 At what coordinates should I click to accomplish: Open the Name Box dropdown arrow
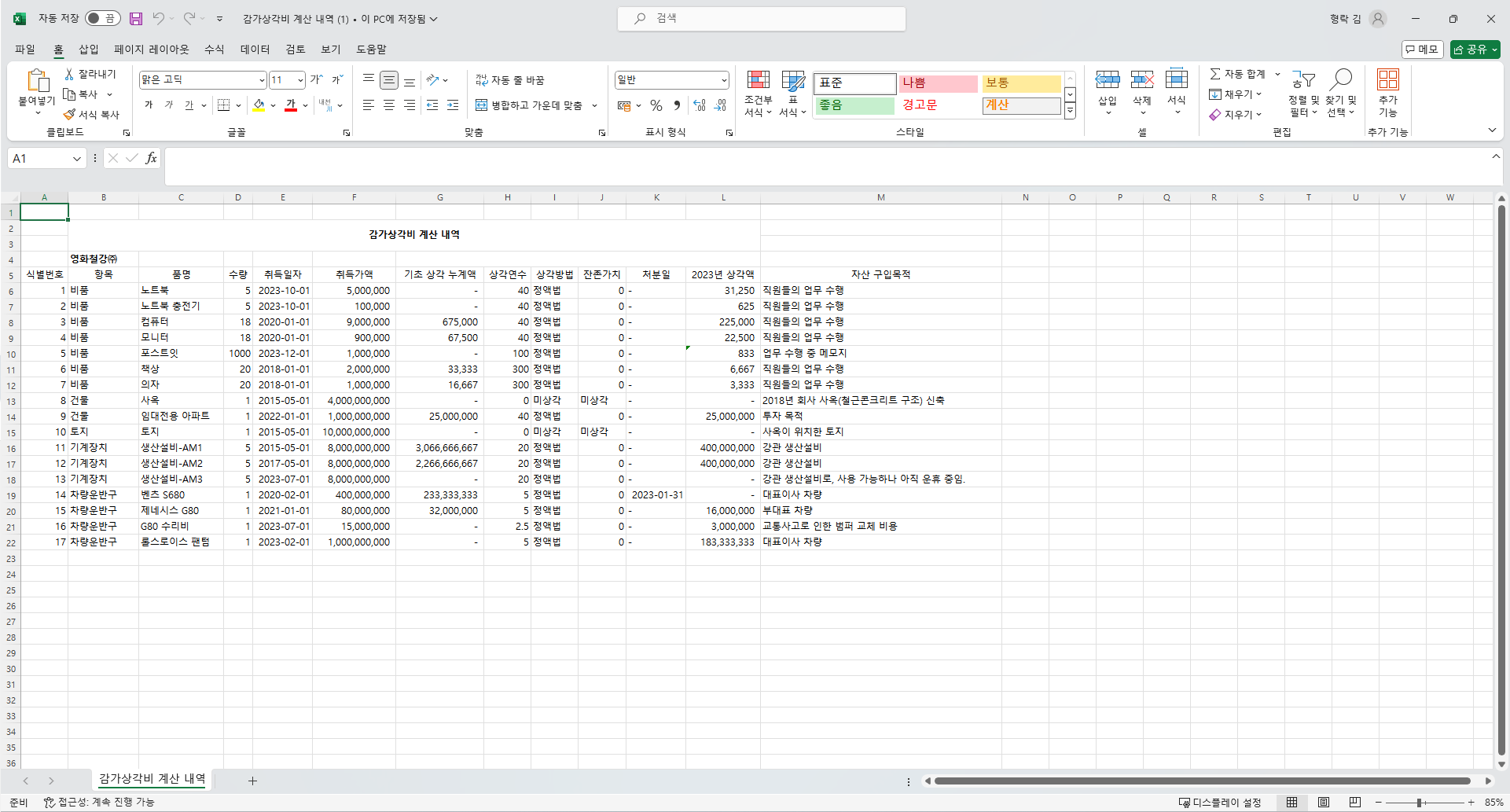(76, 159)
